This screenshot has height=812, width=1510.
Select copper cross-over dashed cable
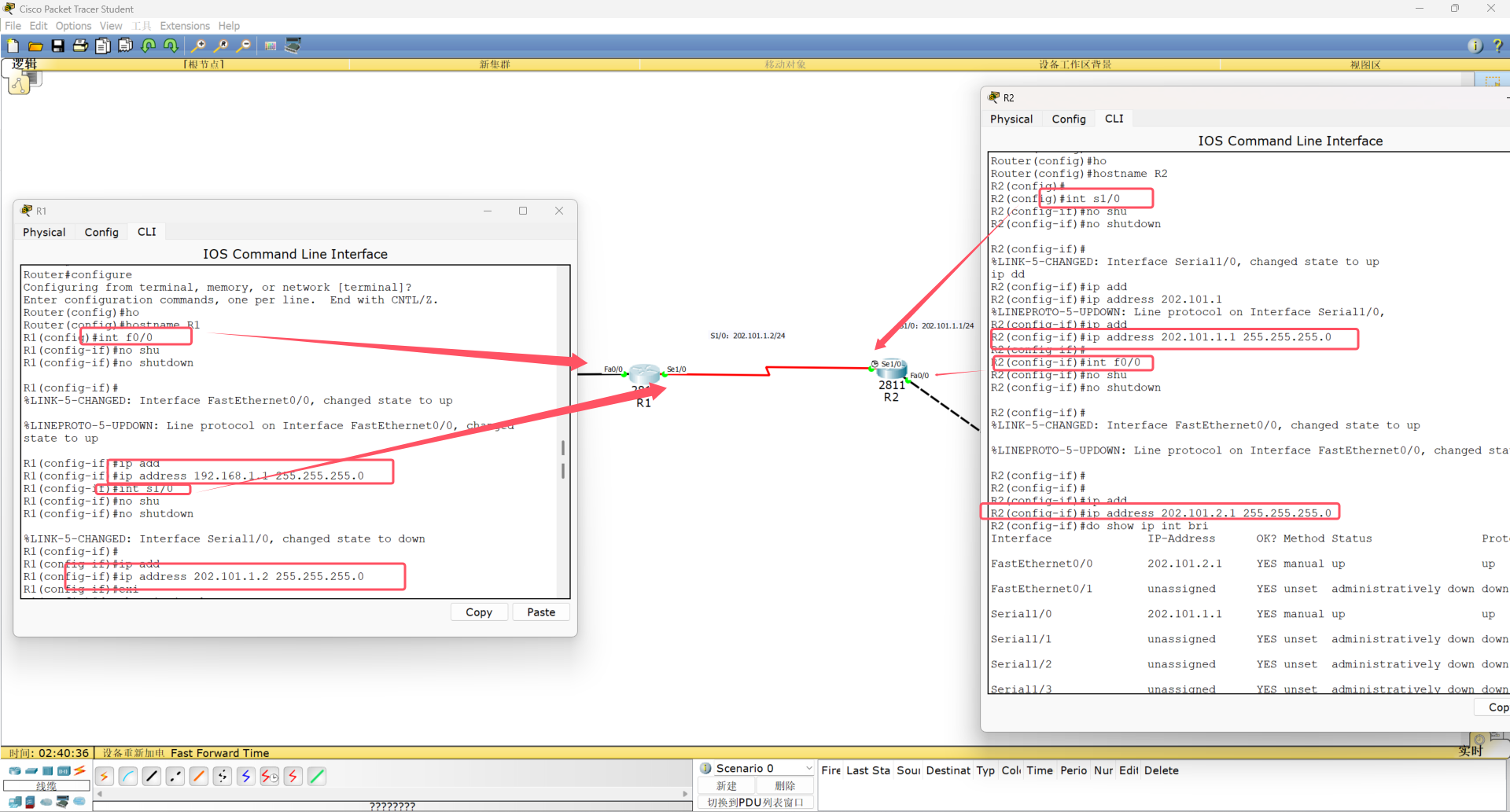tap(175, 777)
